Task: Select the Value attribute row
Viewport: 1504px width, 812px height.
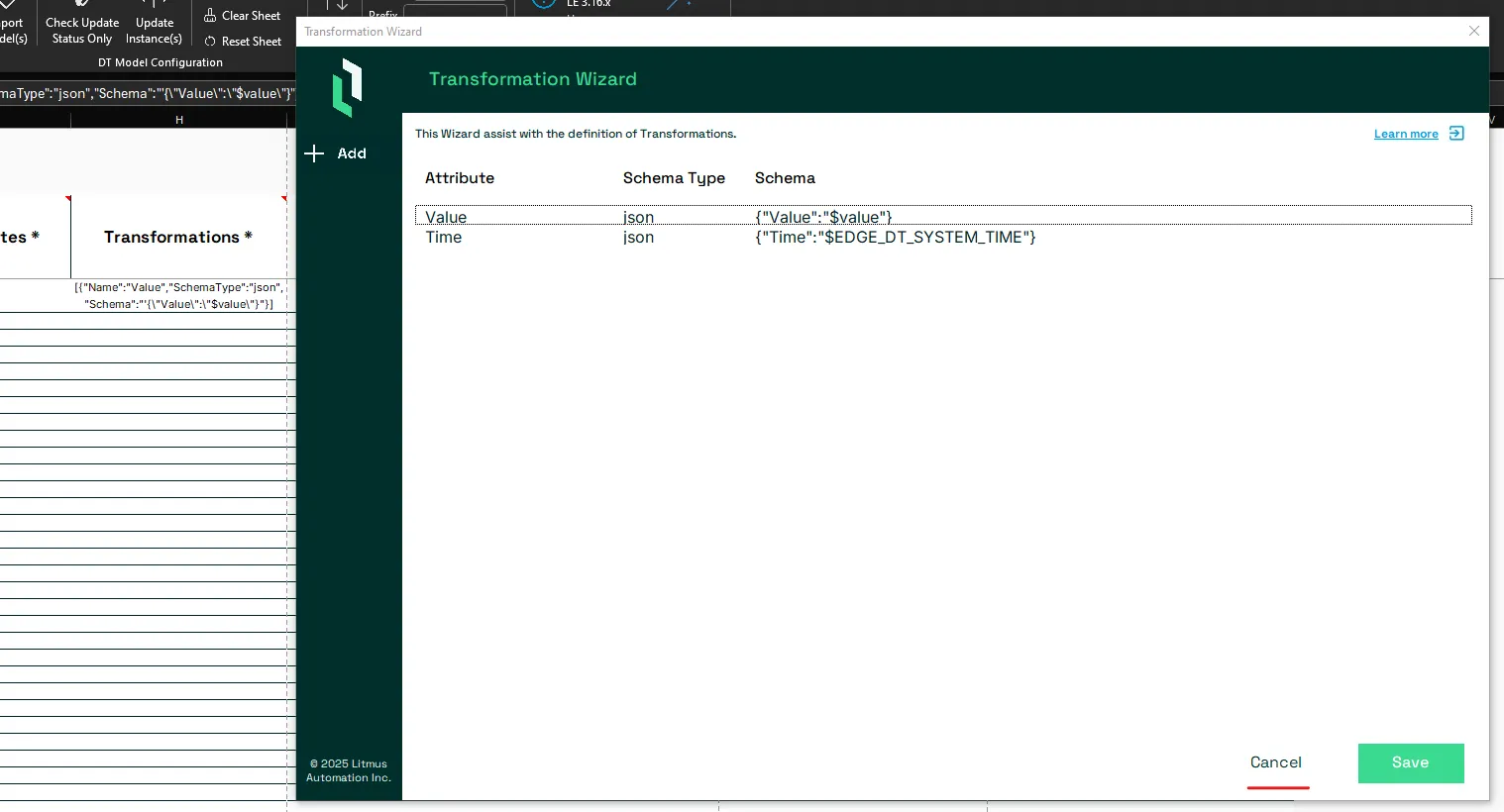Action: [943, 216]
